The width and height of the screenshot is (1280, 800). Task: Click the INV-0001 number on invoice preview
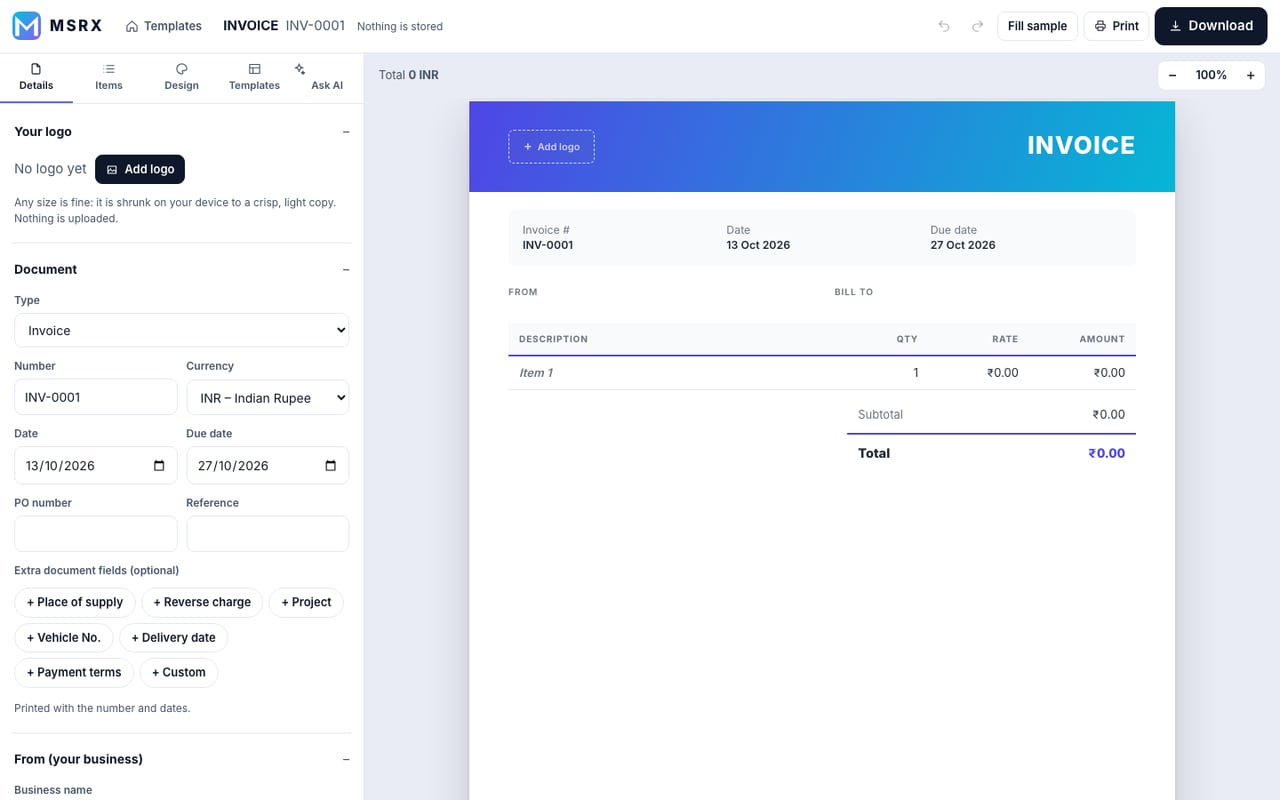[x=548, y=245]
